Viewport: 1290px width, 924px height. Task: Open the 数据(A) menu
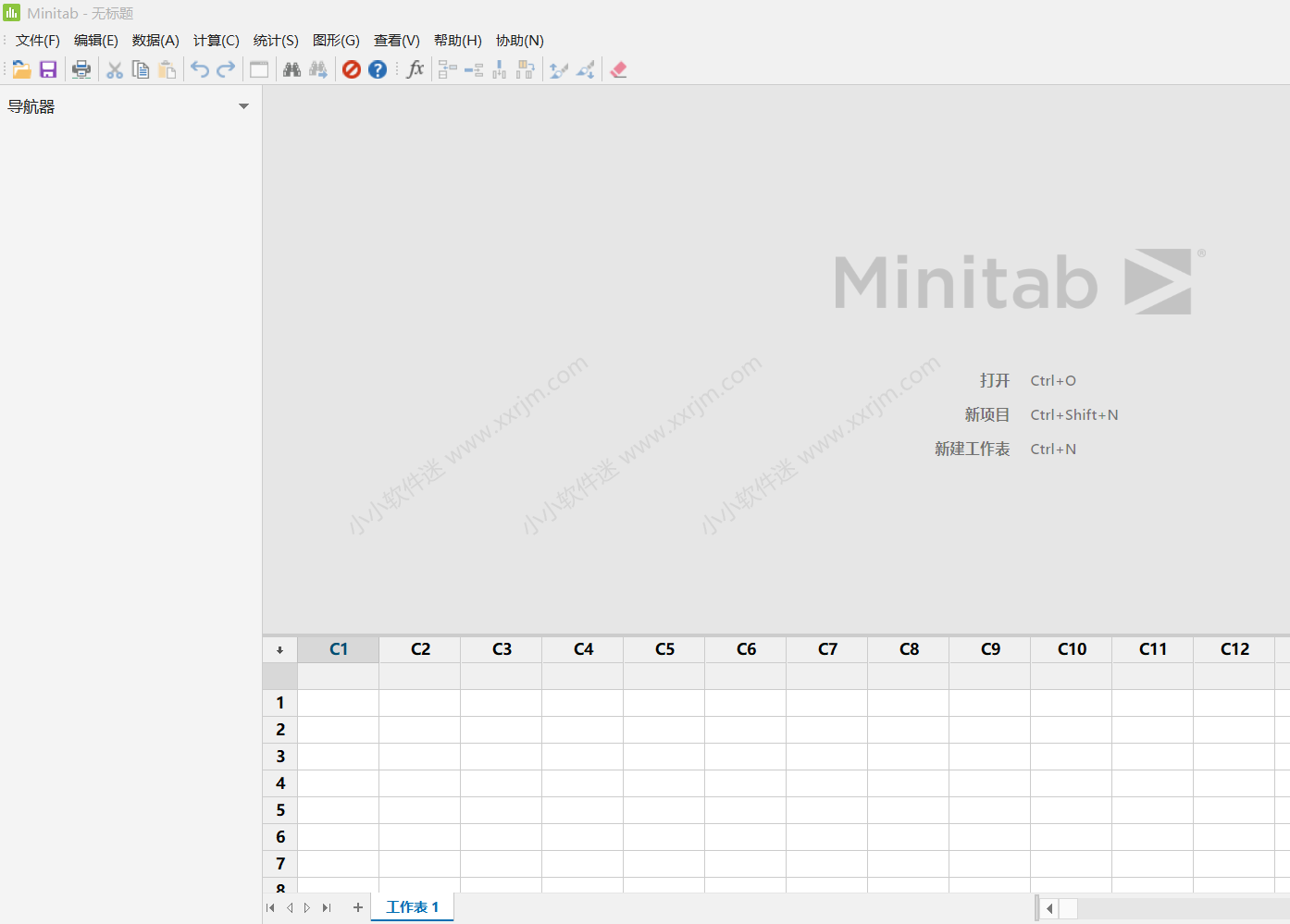tap(155, 41)
